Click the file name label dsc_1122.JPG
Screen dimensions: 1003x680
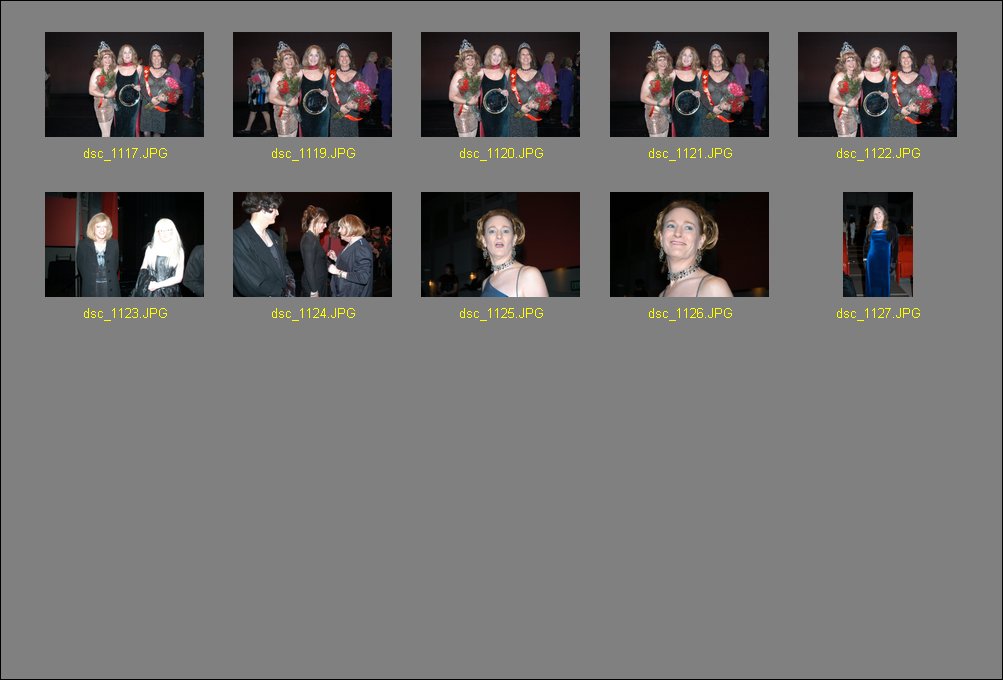(x=878, y=154)
